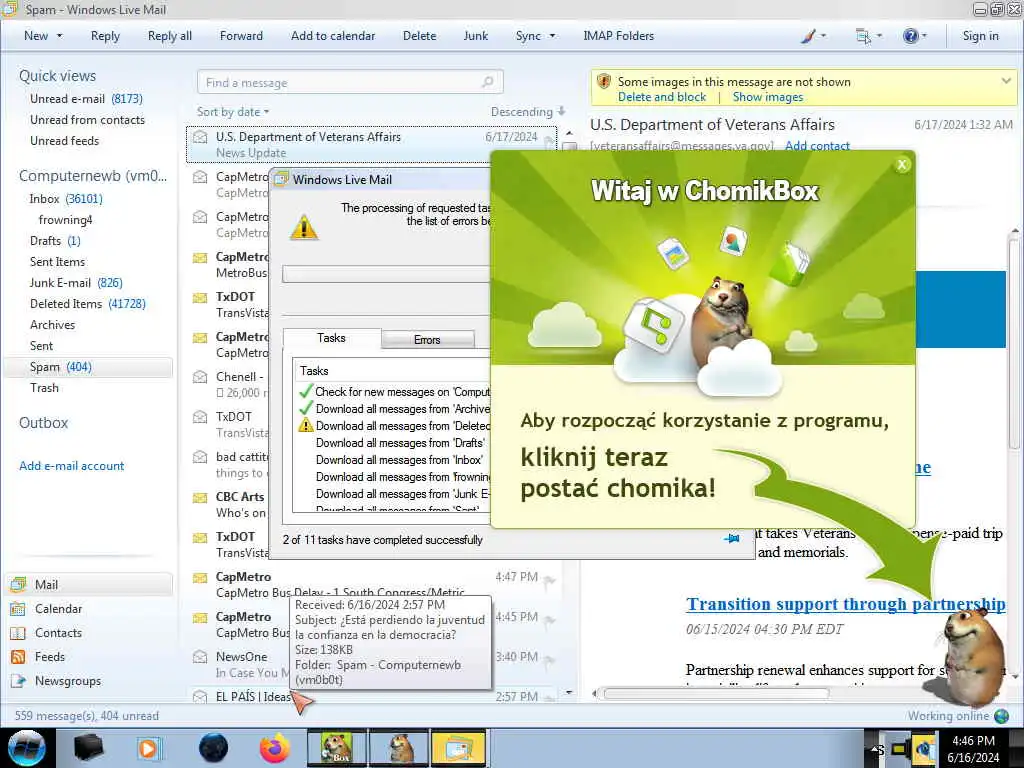This screenshot has height=768, width=1024.
Task: Click Reply all in the toolbar
Action: 170,36
